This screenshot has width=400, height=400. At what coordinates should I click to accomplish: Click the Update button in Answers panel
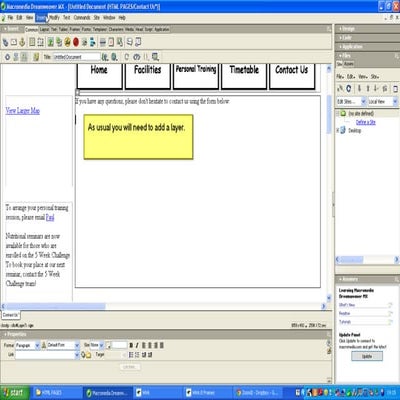367,356
